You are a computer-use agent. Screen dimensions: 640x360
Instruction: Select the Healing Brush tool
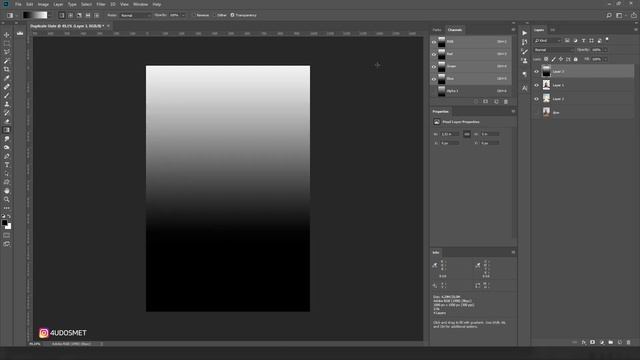point(7,87)
